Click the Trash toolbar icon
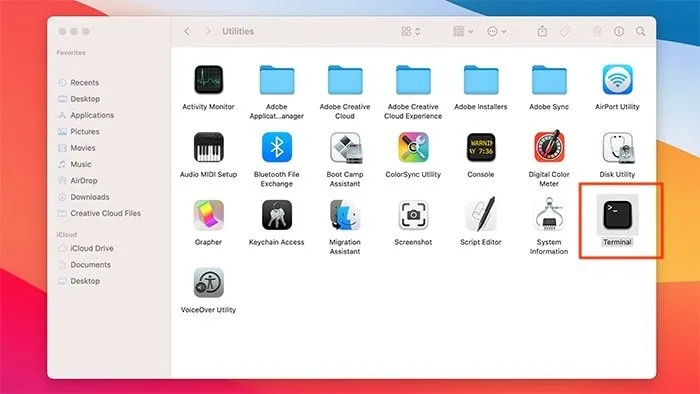 pos(597,31)
